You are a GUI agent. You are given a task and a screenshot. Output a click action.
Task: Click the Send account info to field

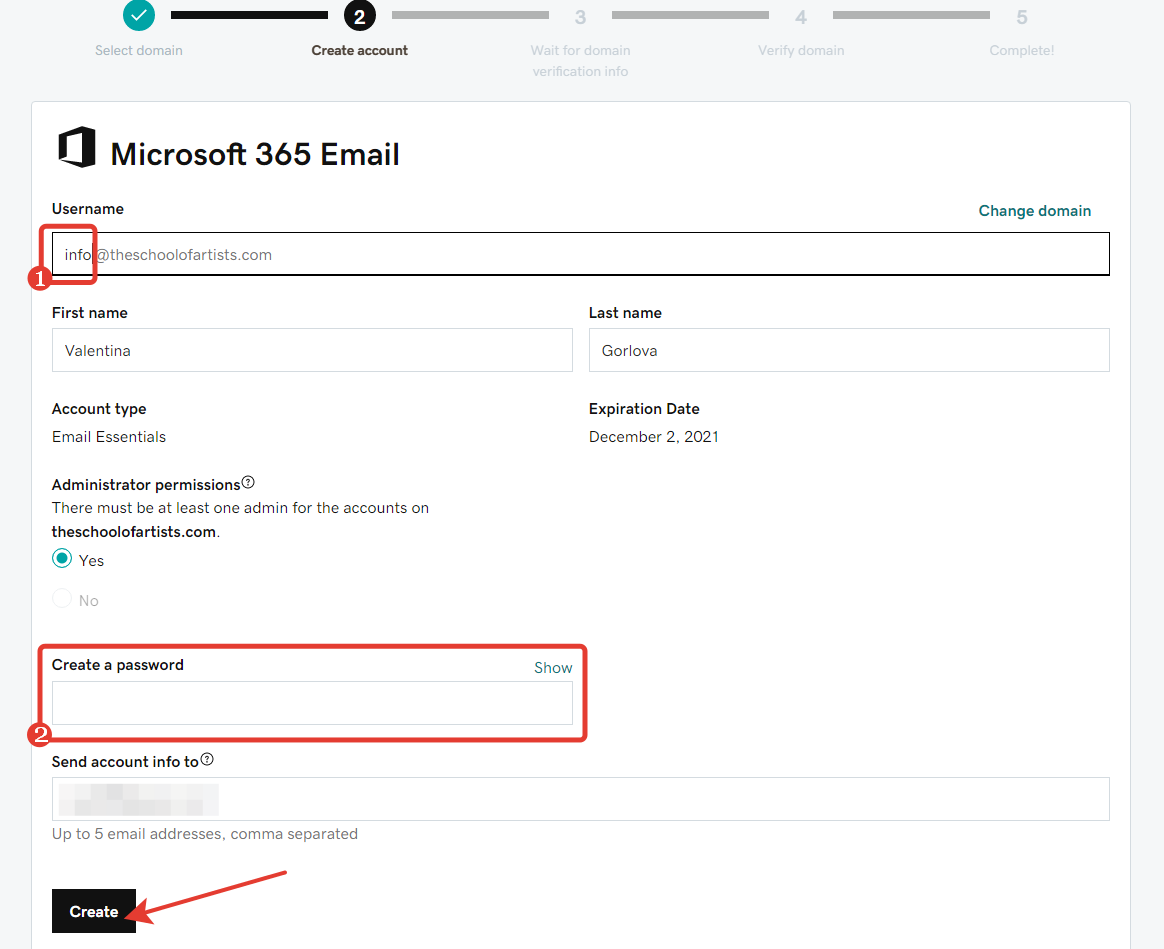pyautogui.click(x=581, y=799)
